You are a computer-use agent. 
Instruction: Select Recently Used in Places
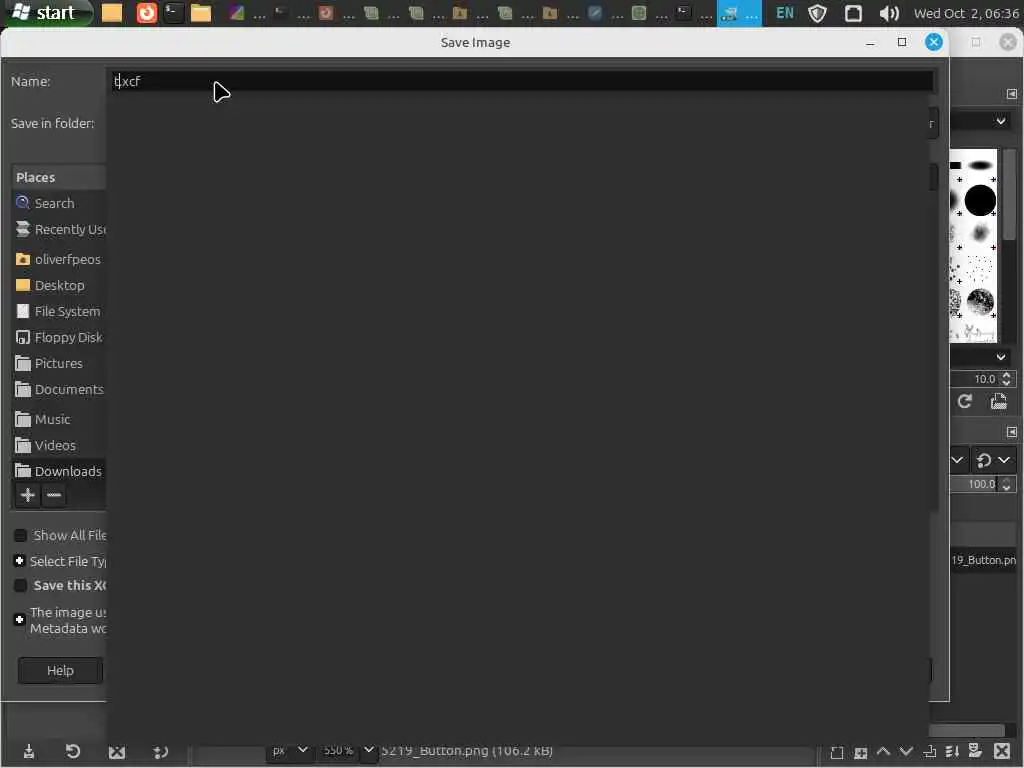click(58, 229)
